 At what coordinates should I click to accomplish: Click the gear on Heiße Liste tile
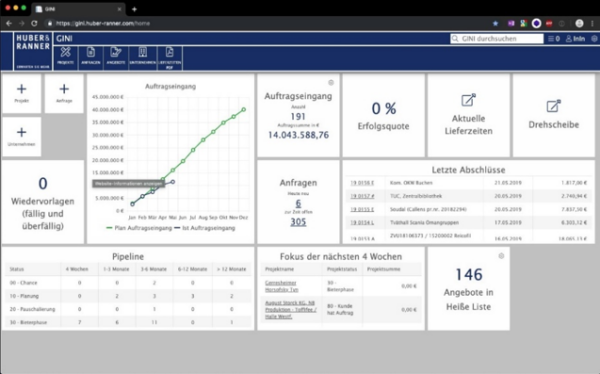[501, 256]
